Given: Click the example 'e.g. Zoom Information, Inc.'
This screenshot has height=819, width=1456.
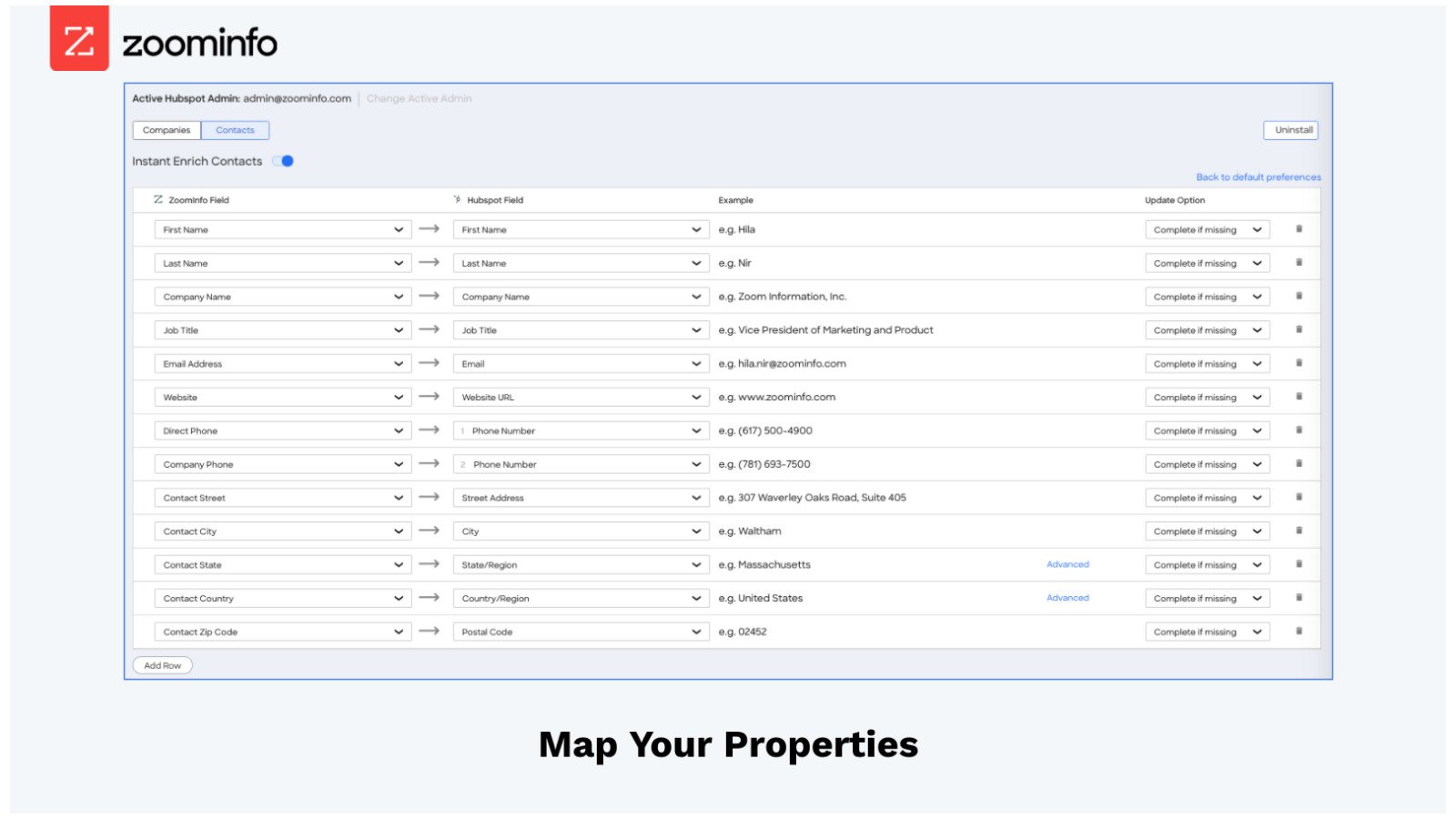Looking at the screenshot, I should (x=783, y=297).
